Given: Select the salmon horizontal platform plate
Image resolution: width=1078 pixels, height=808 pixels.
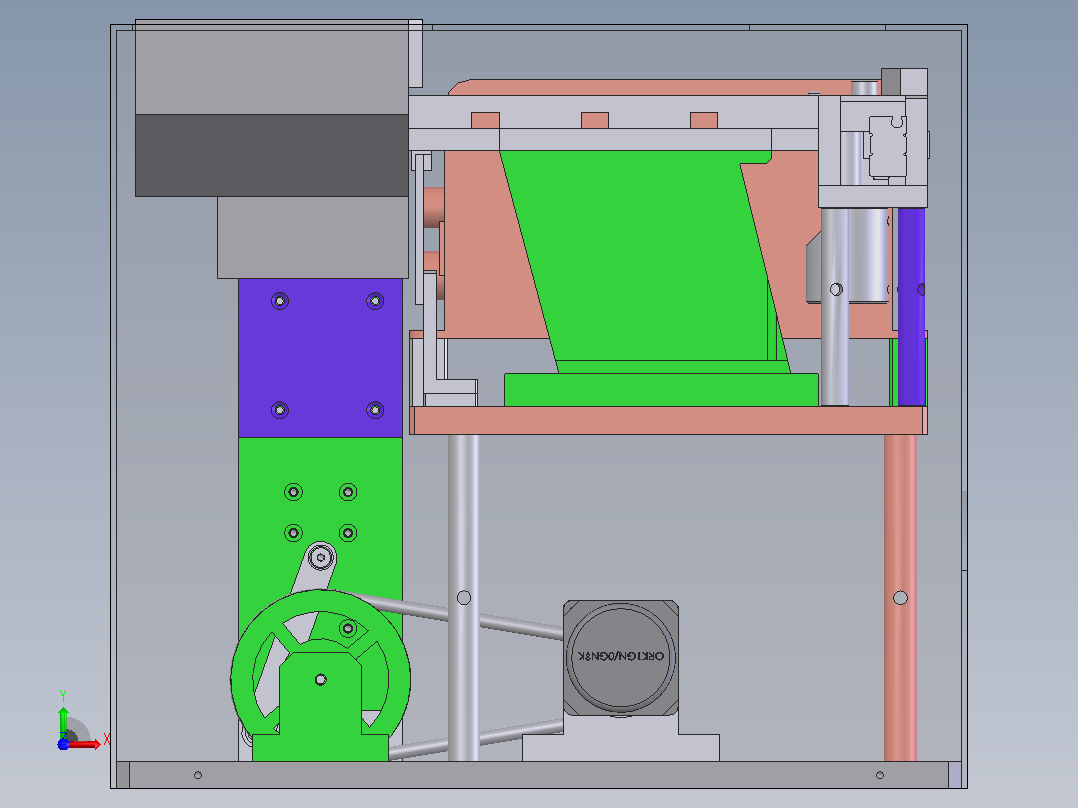Looking at the screenshot, I should click(x=668, y=420).
